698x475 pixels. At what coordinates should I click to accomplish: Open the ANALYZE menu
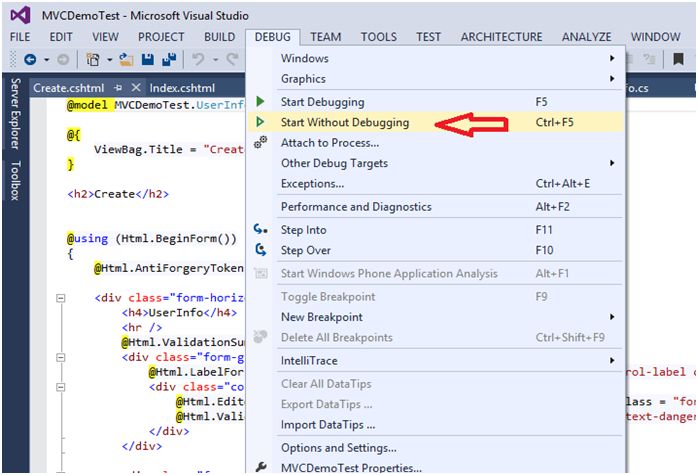tap(586, 37)
